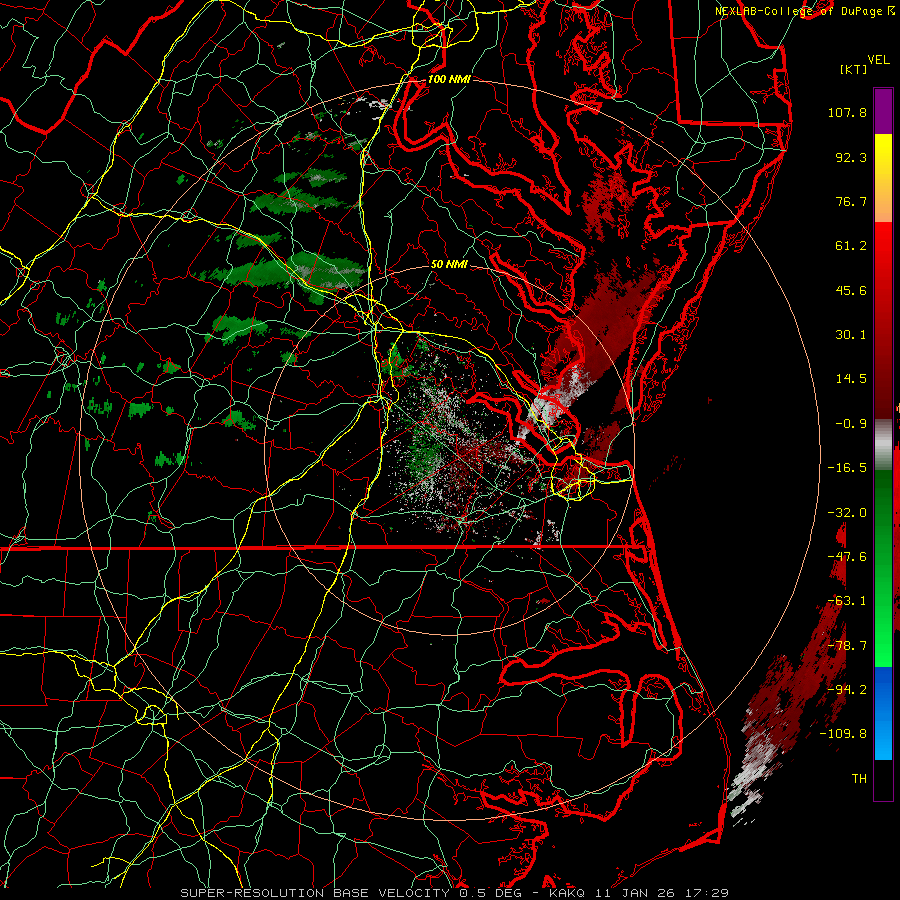Pick the gray segment of velocity color bar
Image resolution: width=900 pixels, height=900 pixels.
click(883, 445)
